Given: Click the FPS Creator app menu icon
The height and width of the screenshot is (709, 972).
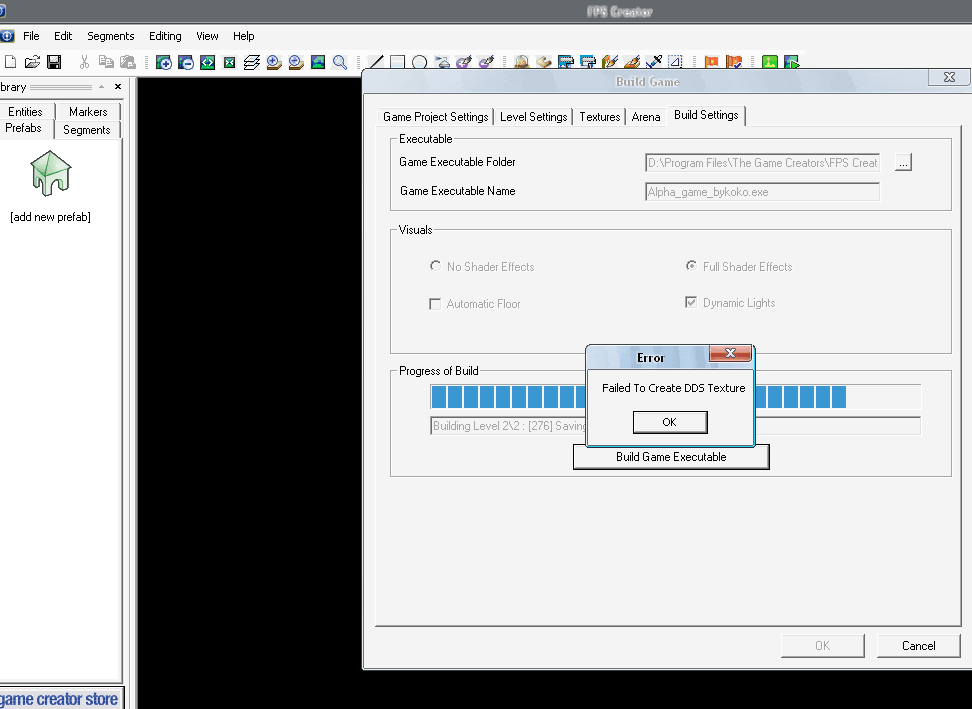Looking at the screenshot, I should 6,36.
